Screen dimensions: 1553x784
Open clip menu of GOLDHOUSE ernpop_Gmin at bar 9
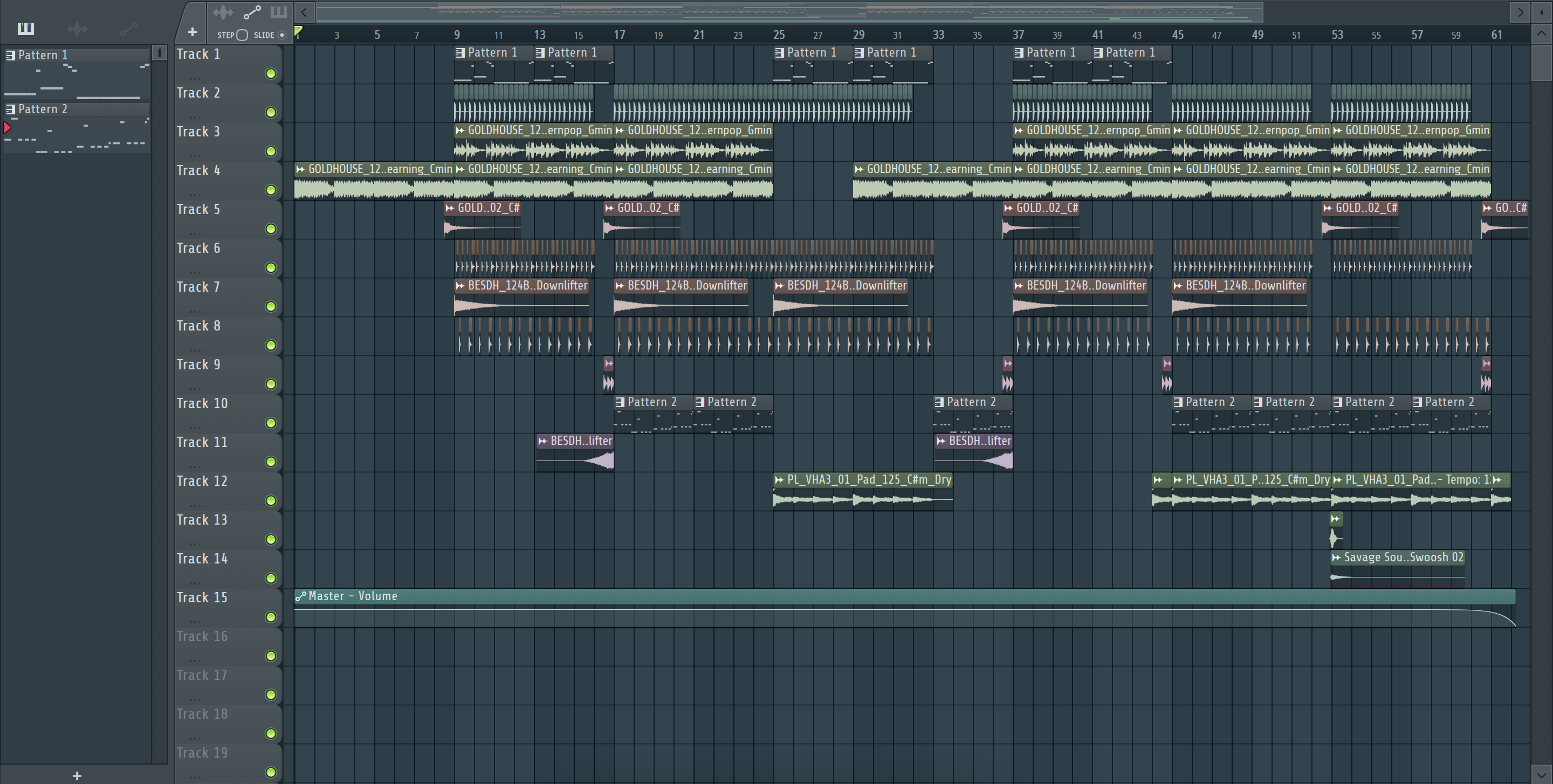coord(461,130)
